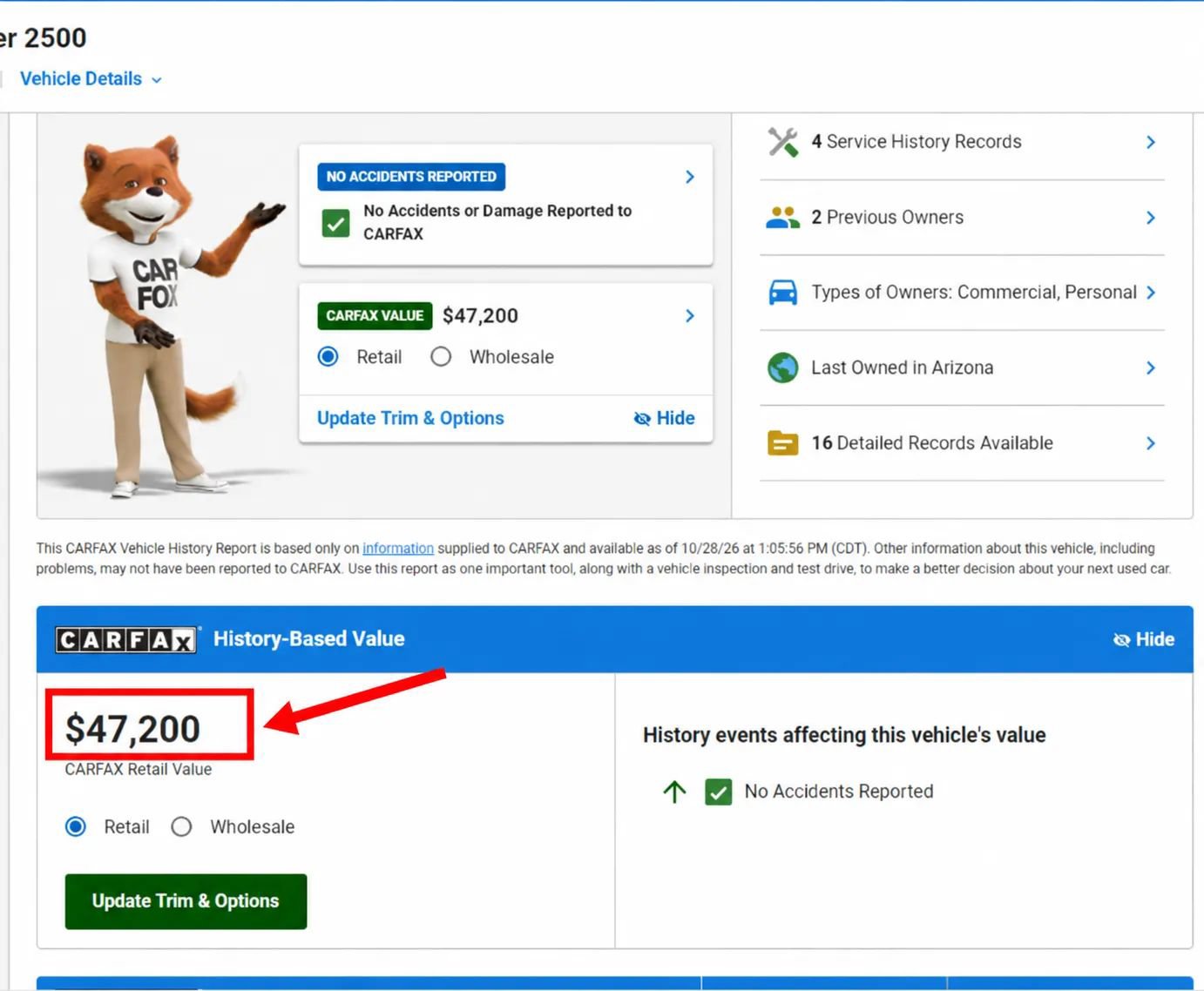The image size is (1204, 991).
Task: Click the blue car Types of Owners icon
Action: click(x=782, y=293)
